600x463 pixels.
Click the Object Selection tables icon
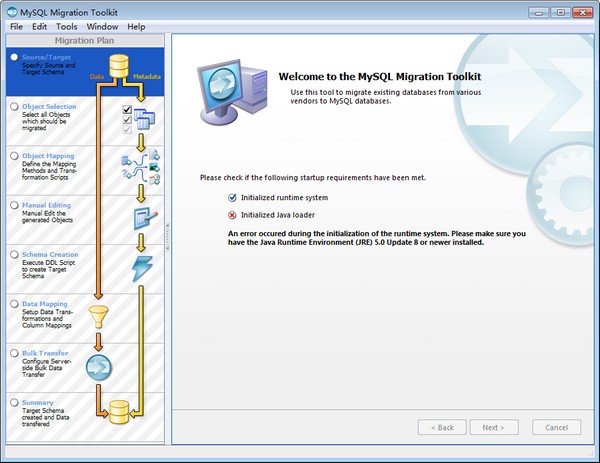pyautogui.click(x=144, y=119)
